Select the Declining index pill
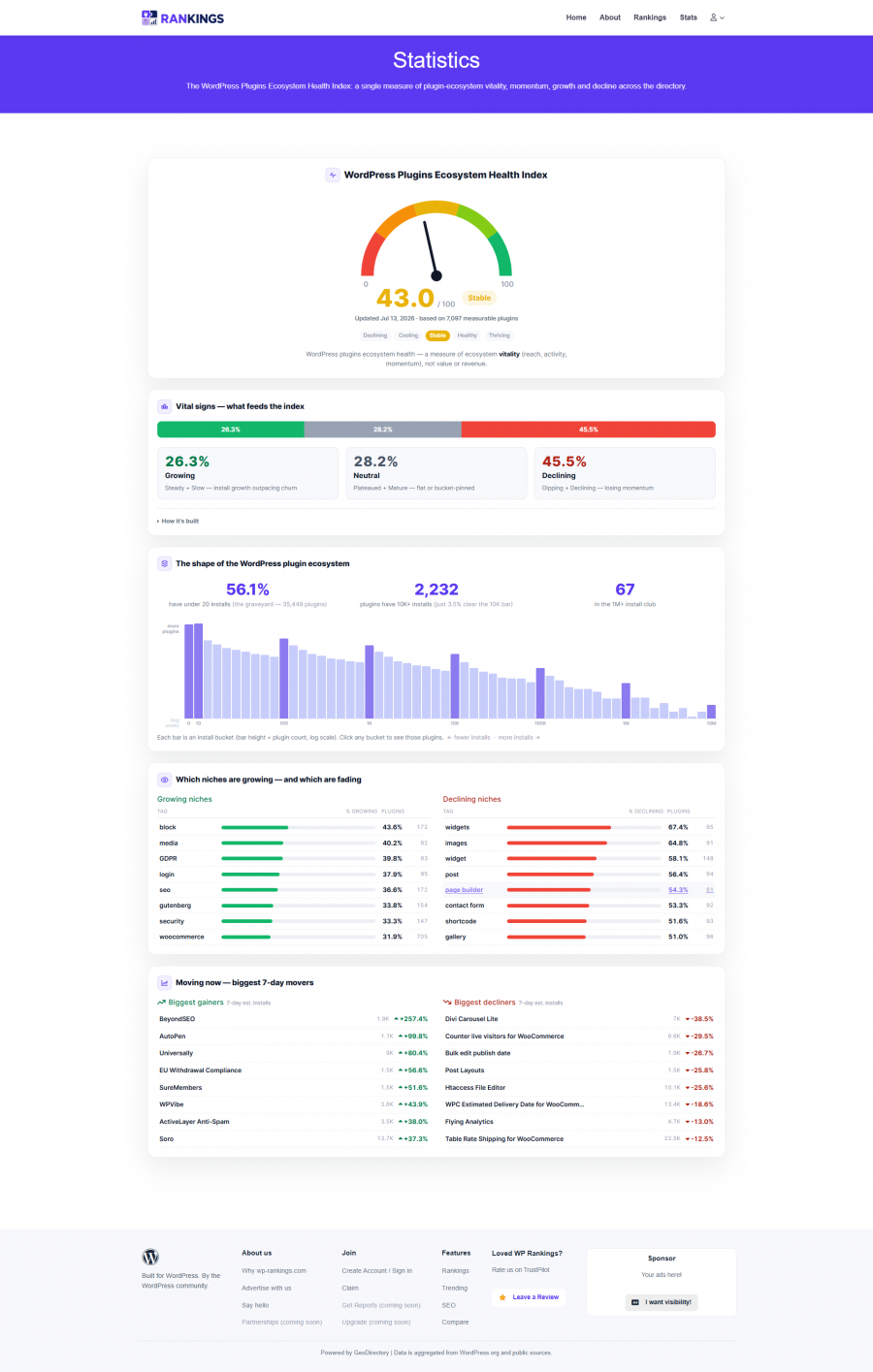The height and width of the screenshot is (1372, 873). (375, 335)
